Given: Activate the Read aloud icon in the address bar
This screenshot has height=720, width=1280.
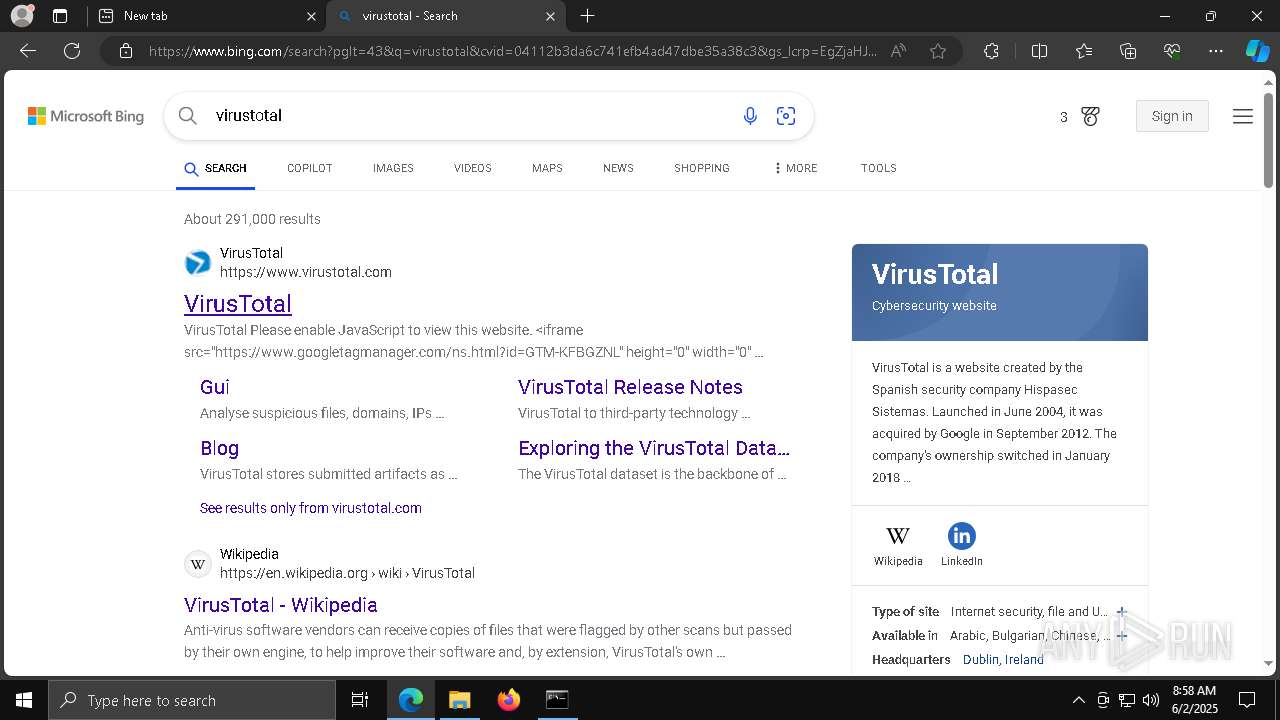Looking at the screenshot, I should [898, 51].
